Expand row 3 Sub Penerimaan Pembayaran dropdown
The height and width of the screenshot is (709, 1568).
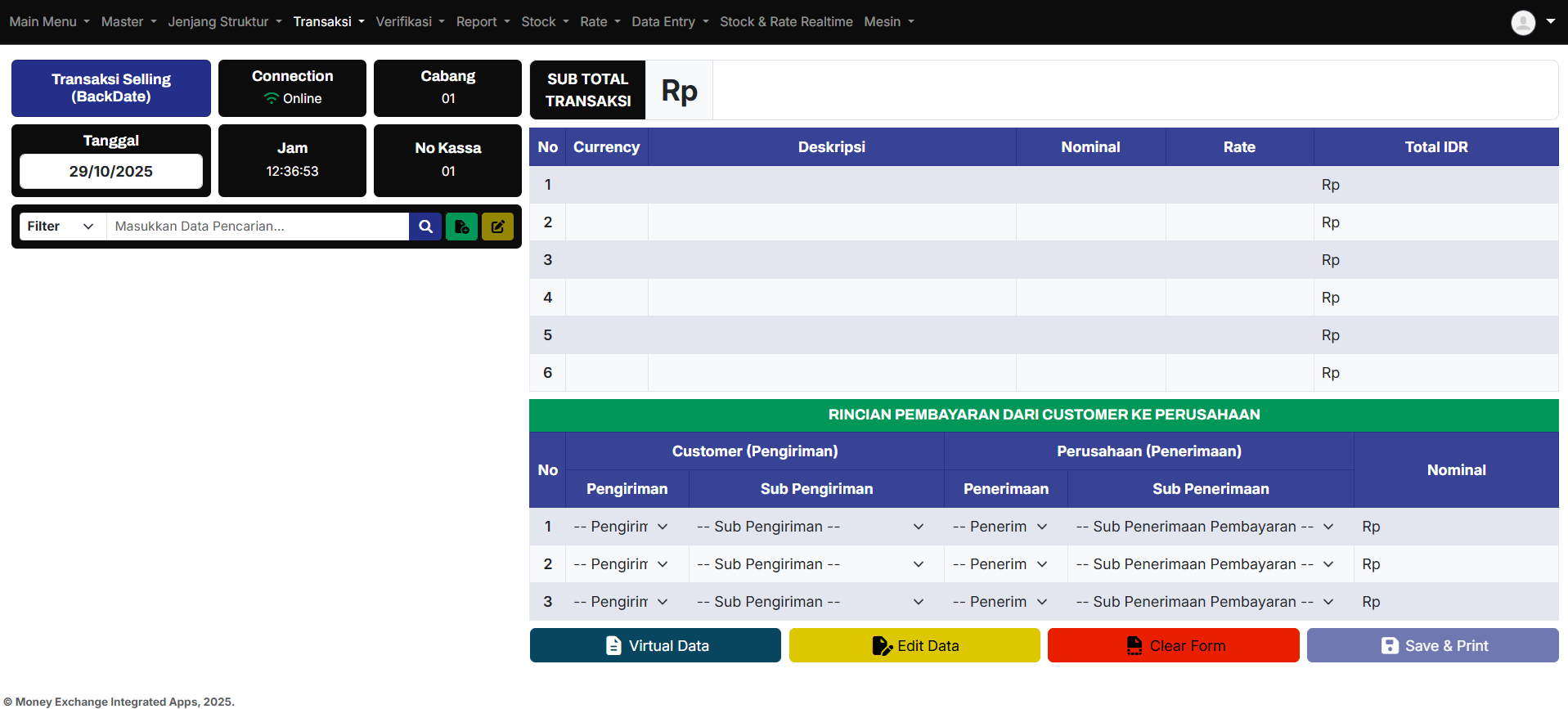click(x=1204, y=602)
